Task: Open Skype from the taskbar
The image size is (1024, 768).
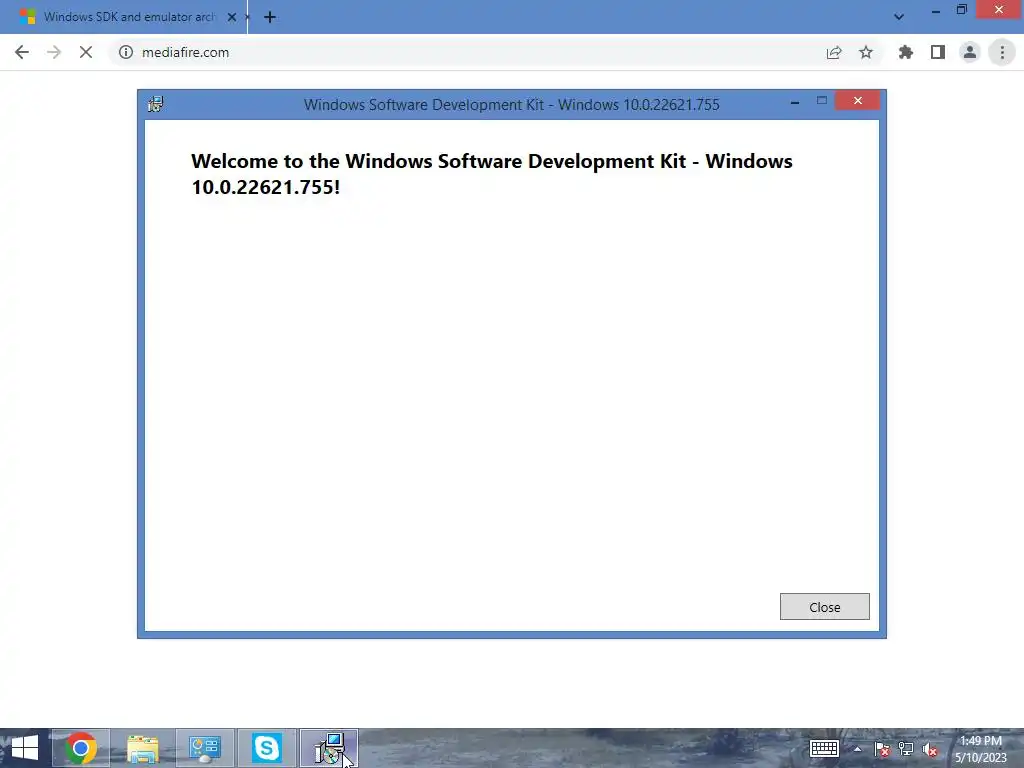Action: coord(266,748)
